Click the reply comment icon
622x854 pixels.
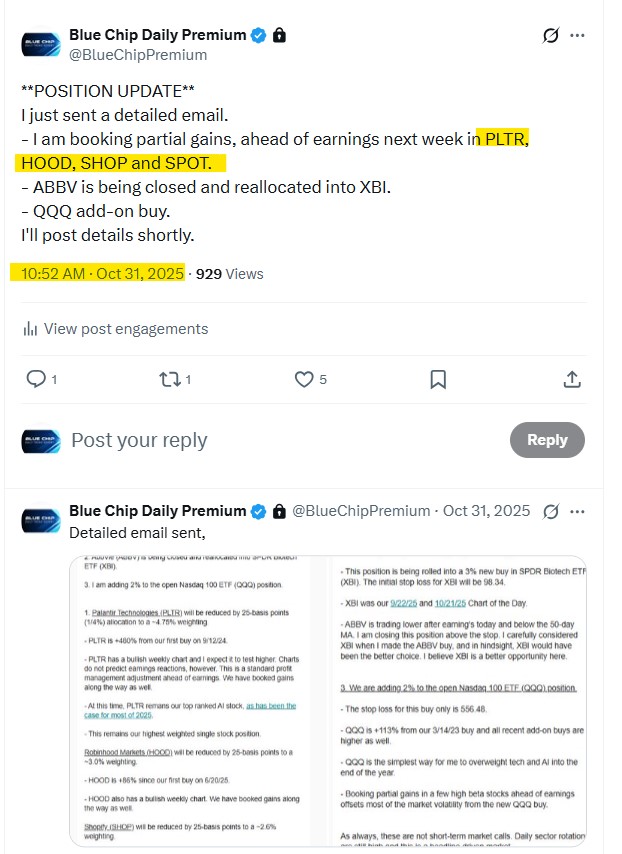point(35,379)
